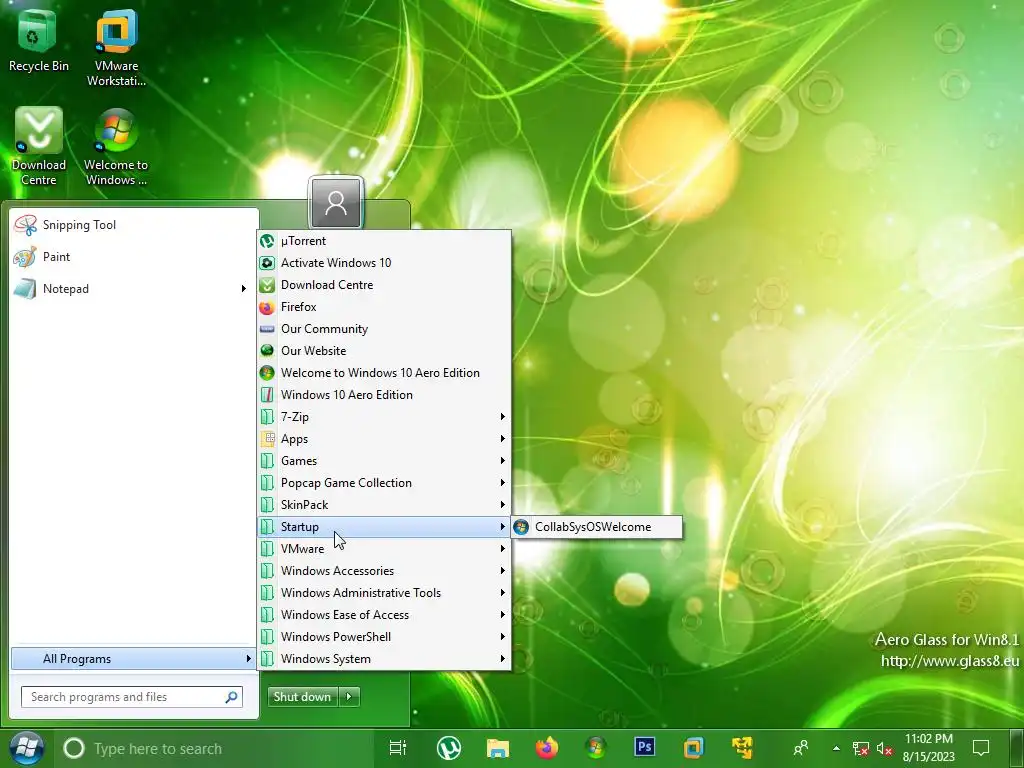Open VMware Workstation from the taskbar
This screenshot has height=768, width=1024.
(694, 748)
